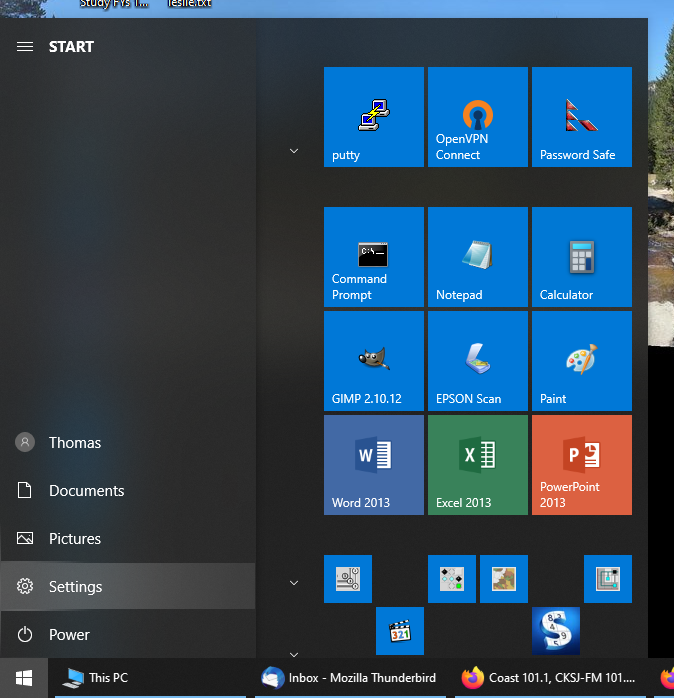Launch the putty tile

pos(374,117)
